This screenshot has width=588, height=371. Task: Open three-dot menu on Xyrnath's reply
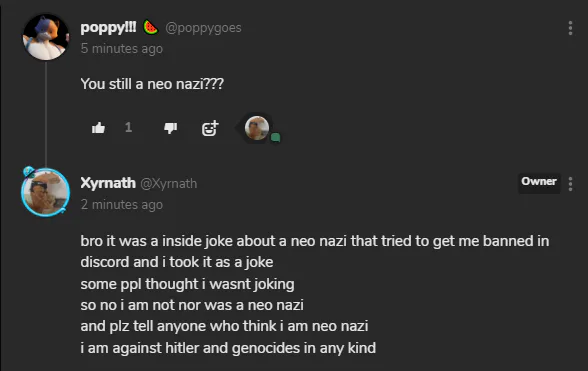570,184
